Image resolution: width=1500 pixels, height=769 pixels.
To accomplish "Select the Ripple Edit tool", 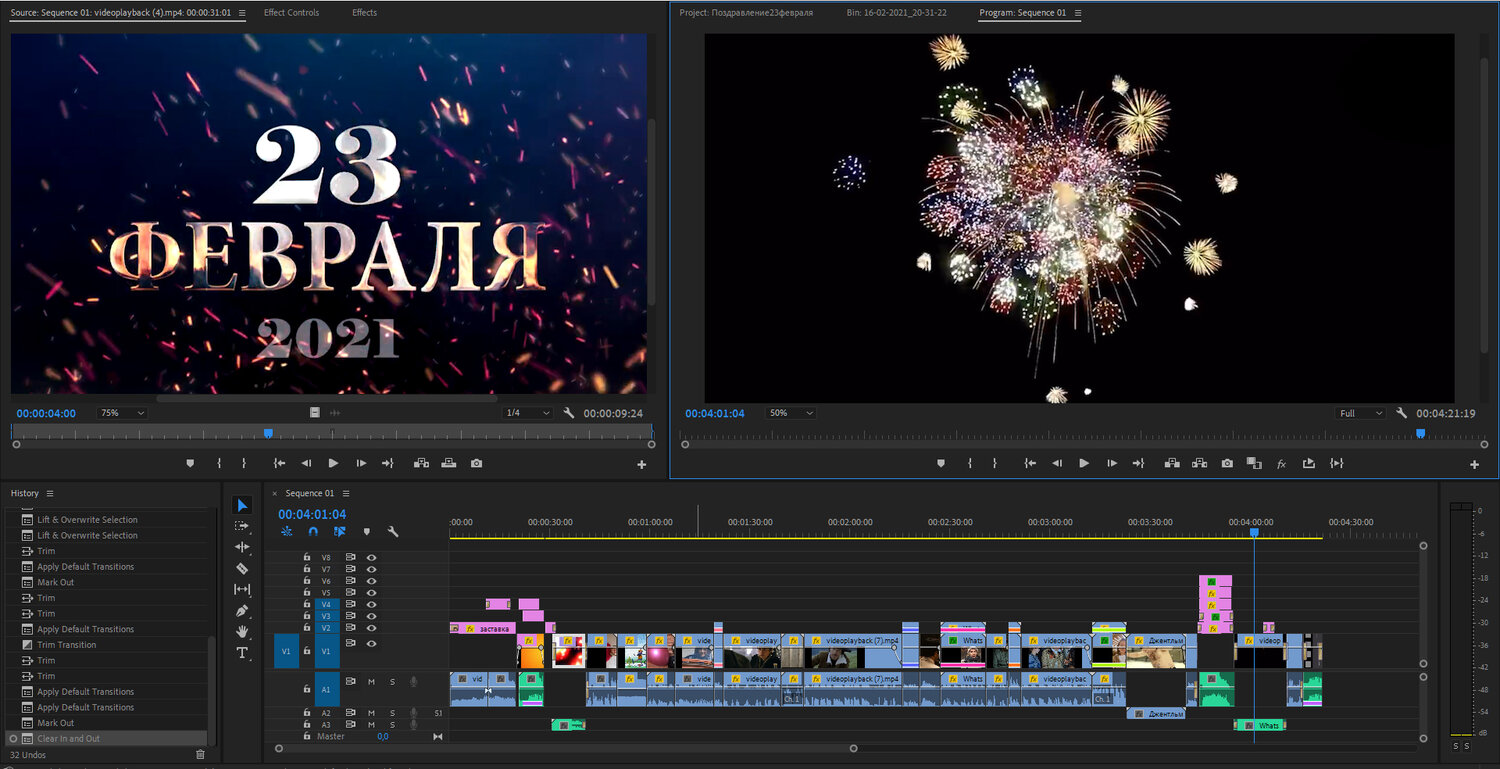I will pos(242,547).
